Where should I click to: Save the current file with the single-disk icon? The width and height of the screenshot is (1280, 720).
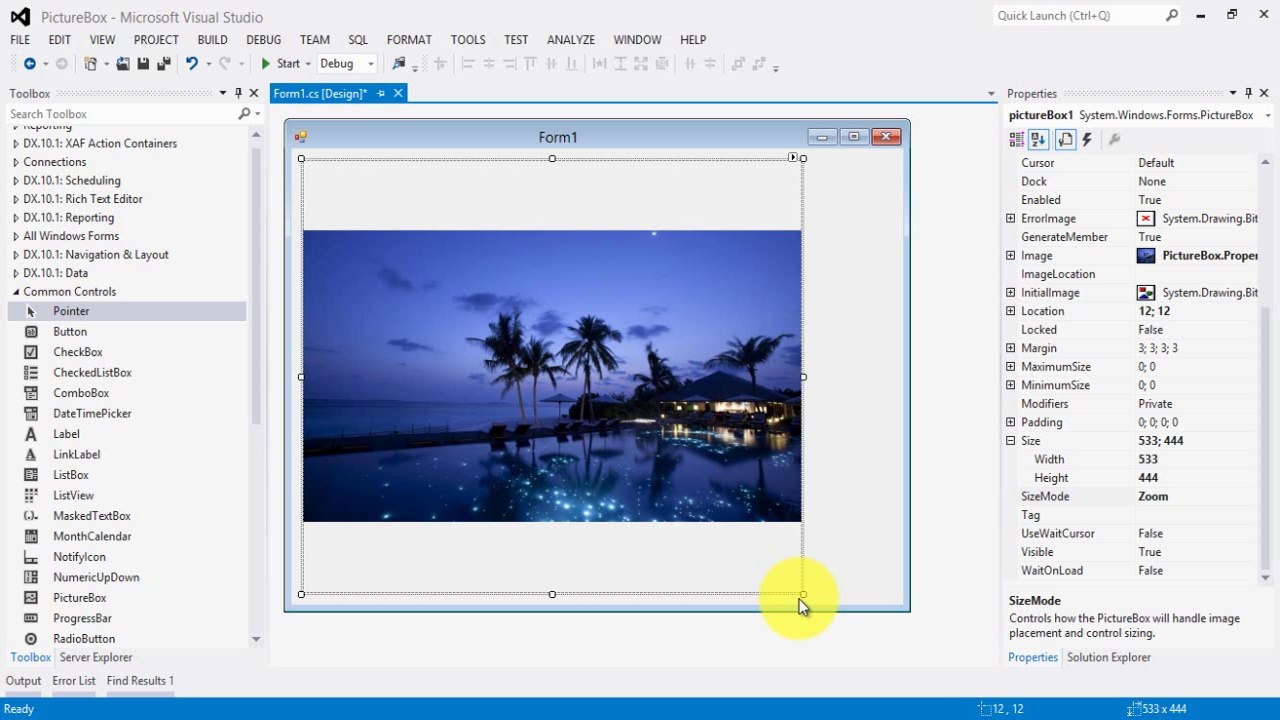coord(143,64)
